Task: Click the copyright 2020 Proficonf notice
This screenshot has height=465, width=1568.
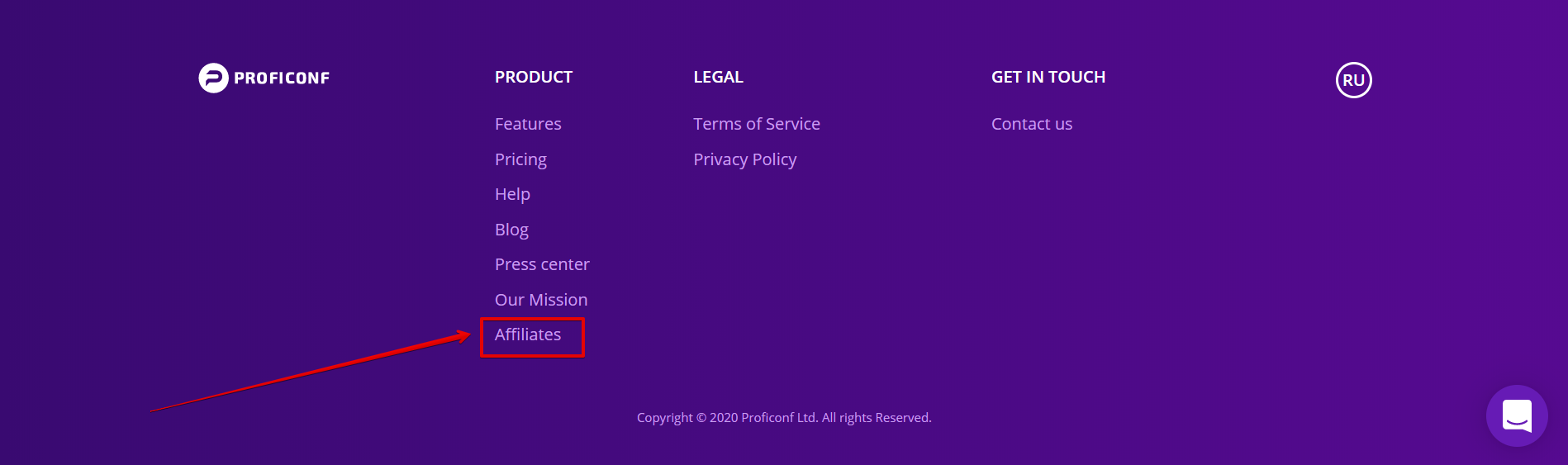Action: pos(784,418)
